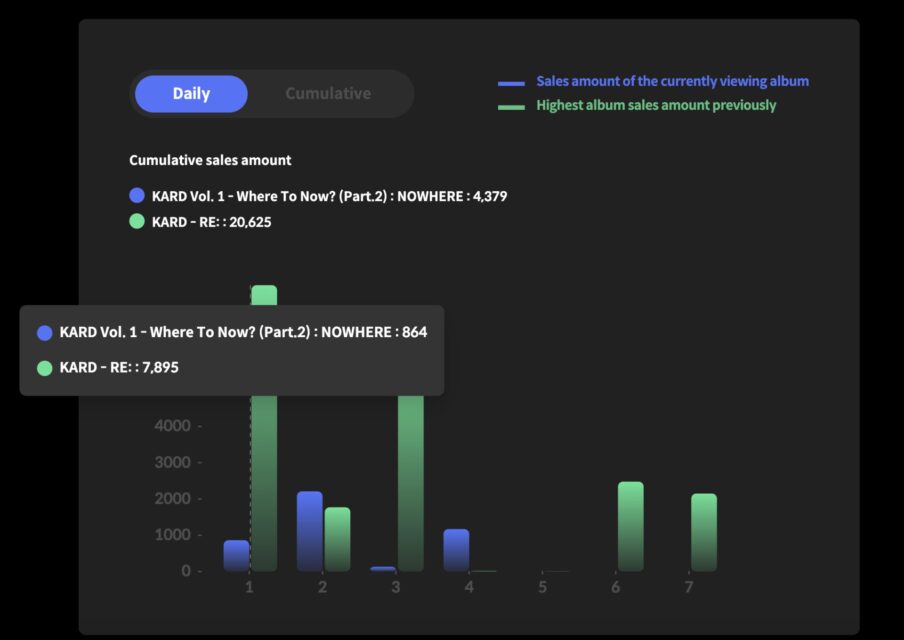
Task: Select day 2 green bar
Action: pyautogui.click(x=337, y=540)
